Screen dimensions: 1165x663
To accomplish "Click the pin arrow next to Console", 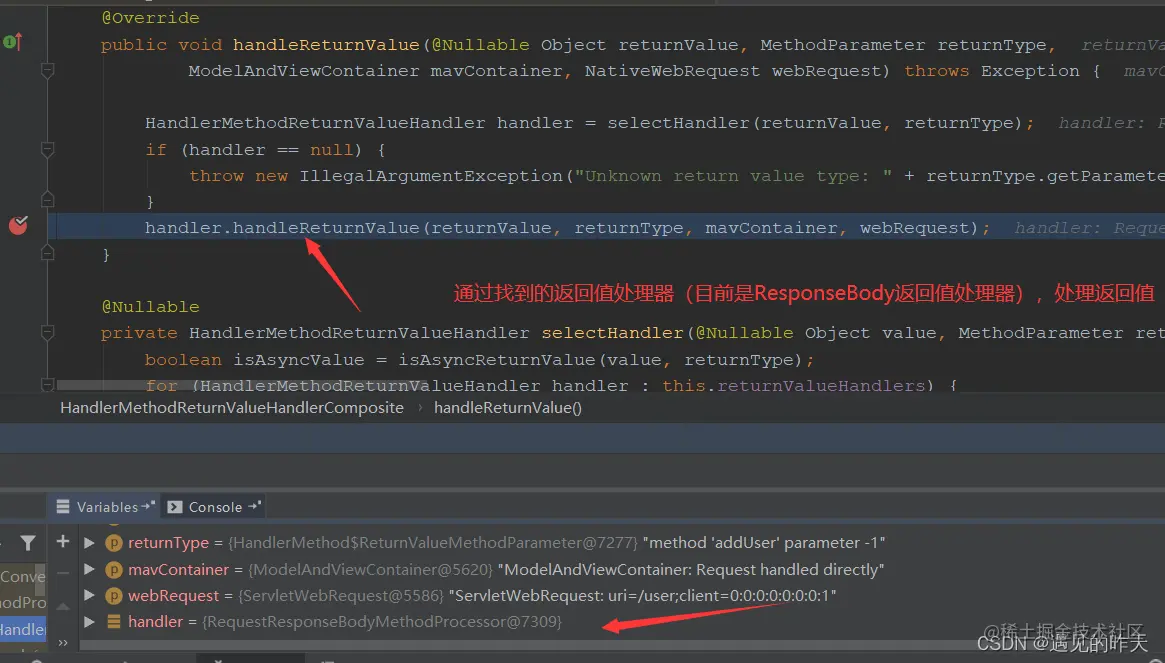I will coord(254,505).
